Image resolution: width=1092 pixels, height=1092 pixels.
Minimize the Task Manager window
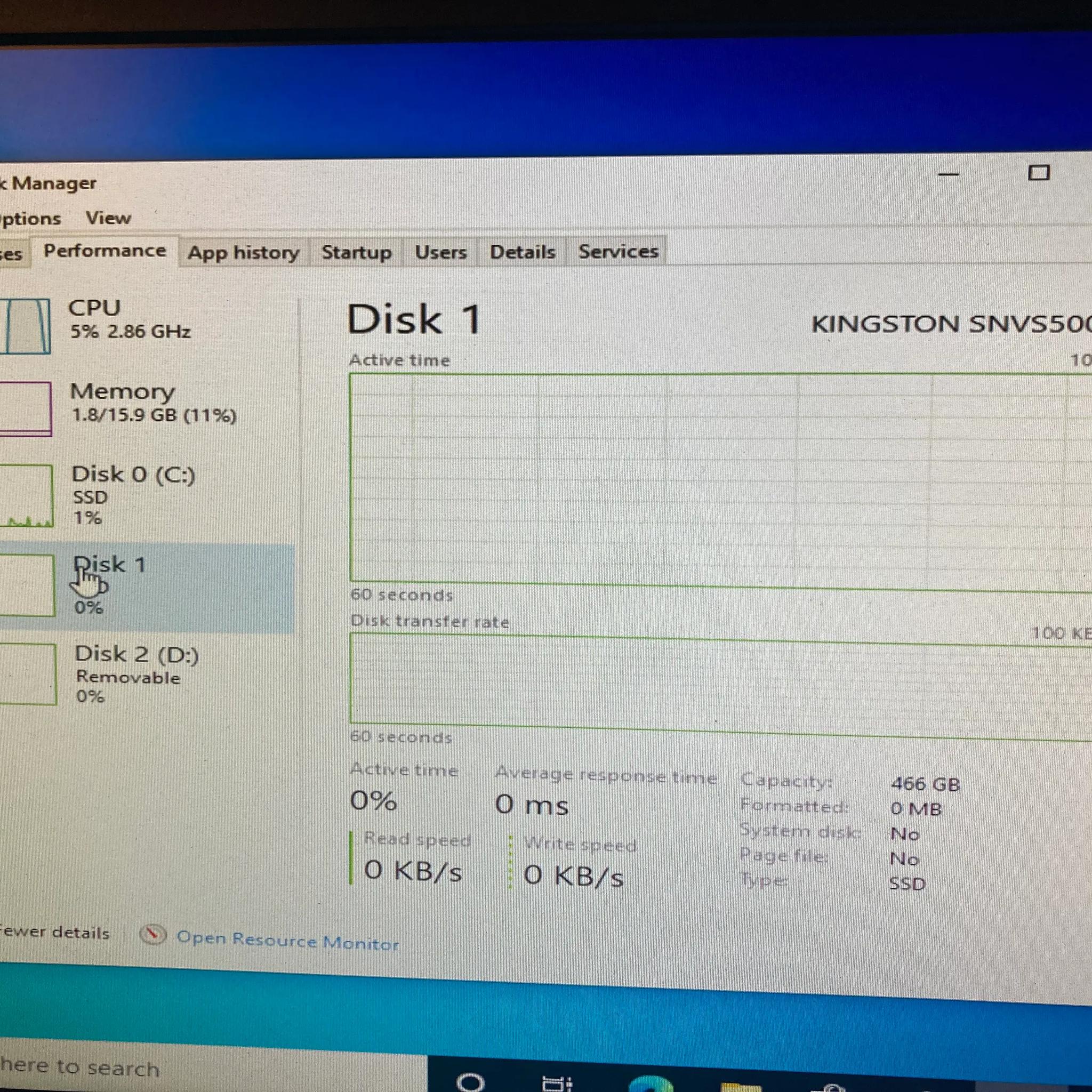pyautogui.click(x=949, y=174)
